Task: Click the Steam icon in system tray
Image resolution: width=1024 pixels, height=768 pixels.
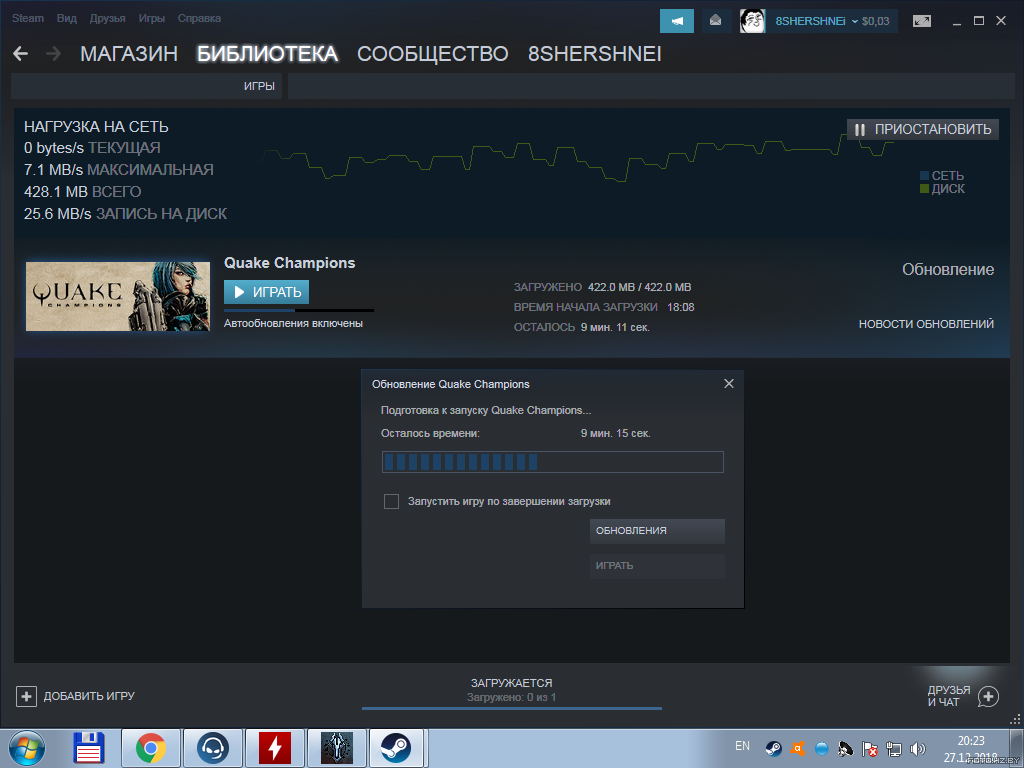Action: click(773, 748)
